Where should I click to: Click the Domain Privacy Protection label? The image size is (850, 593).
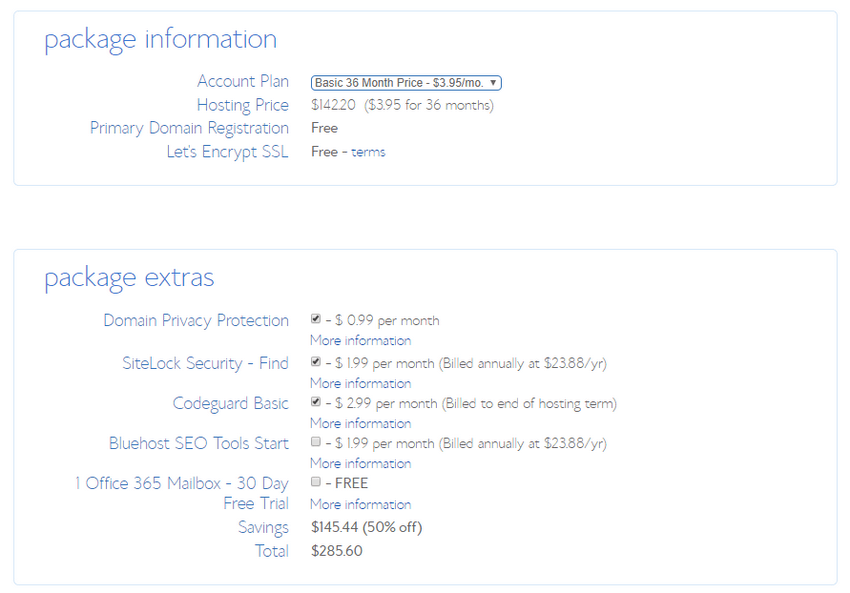tap(196, 321)
